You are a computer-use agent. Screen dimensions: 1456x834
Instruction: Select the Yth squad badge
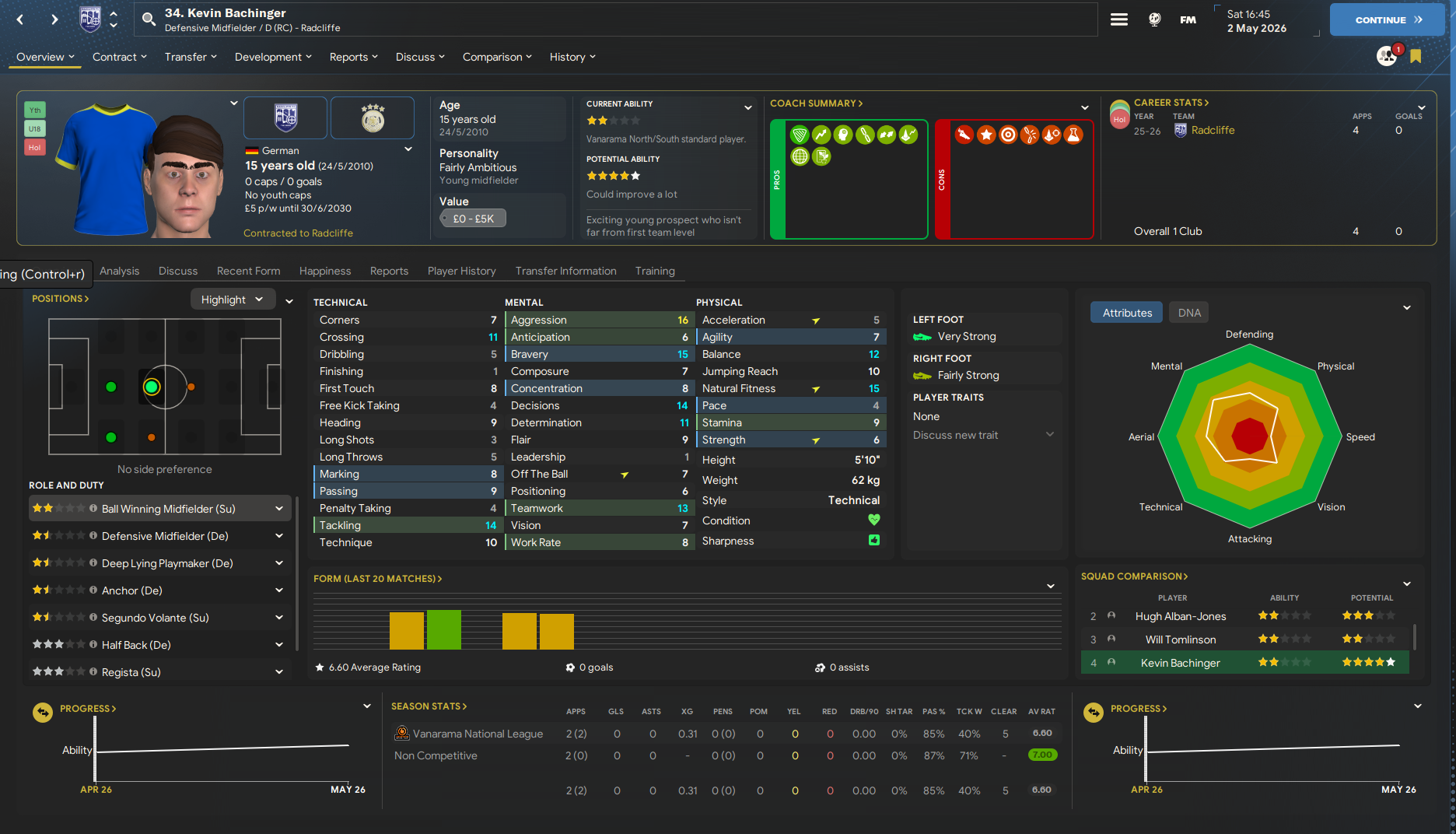click(x=35, y=110)
